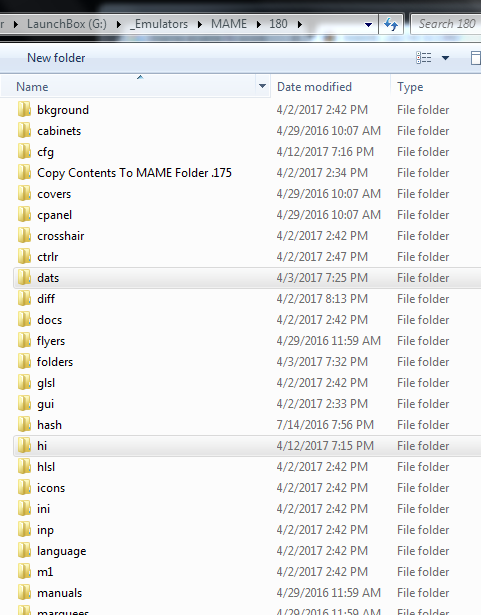
Task: Click the ctrlr folder icon
Action: 24,257
